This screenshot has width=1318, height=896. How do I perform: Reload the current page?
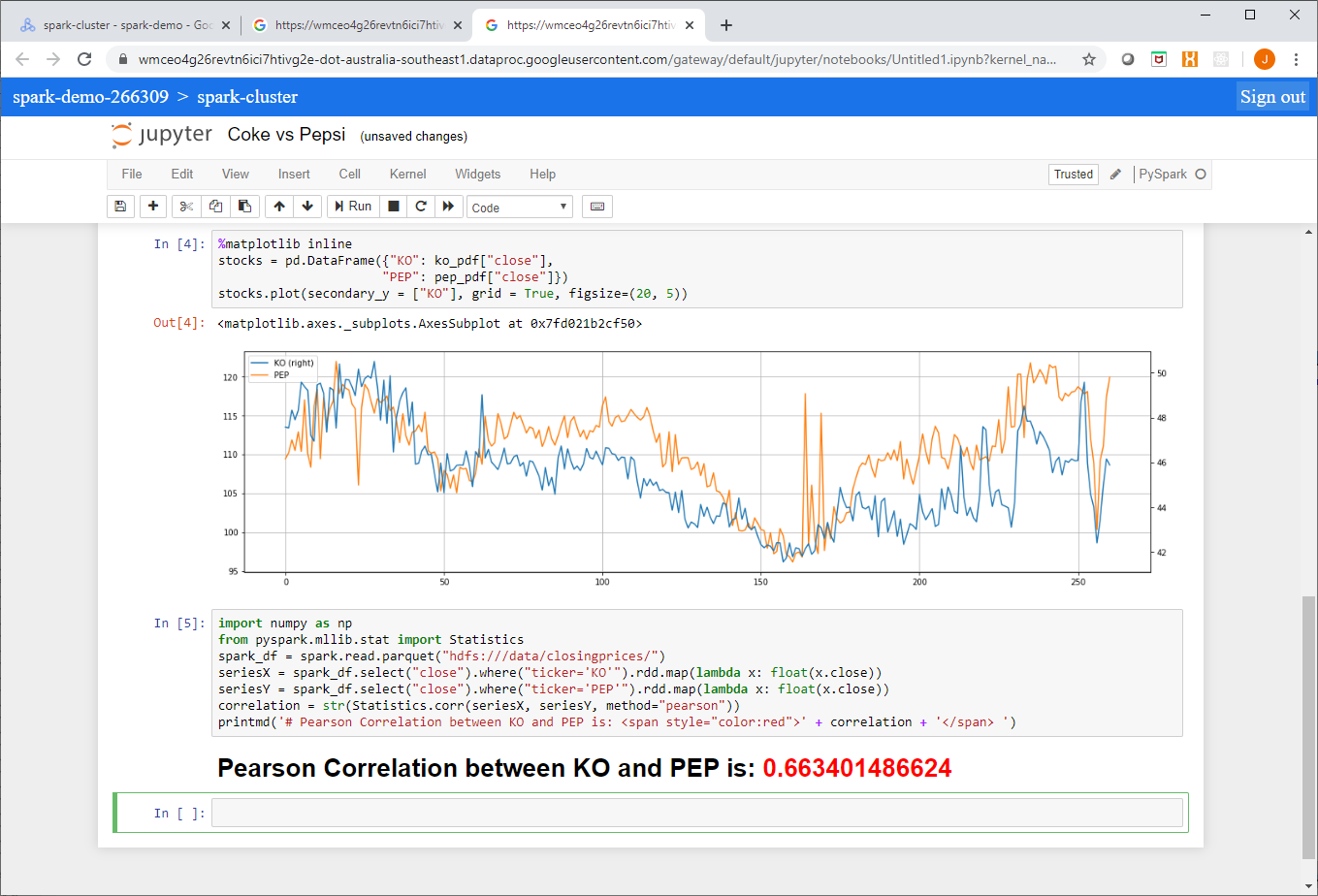84,59
